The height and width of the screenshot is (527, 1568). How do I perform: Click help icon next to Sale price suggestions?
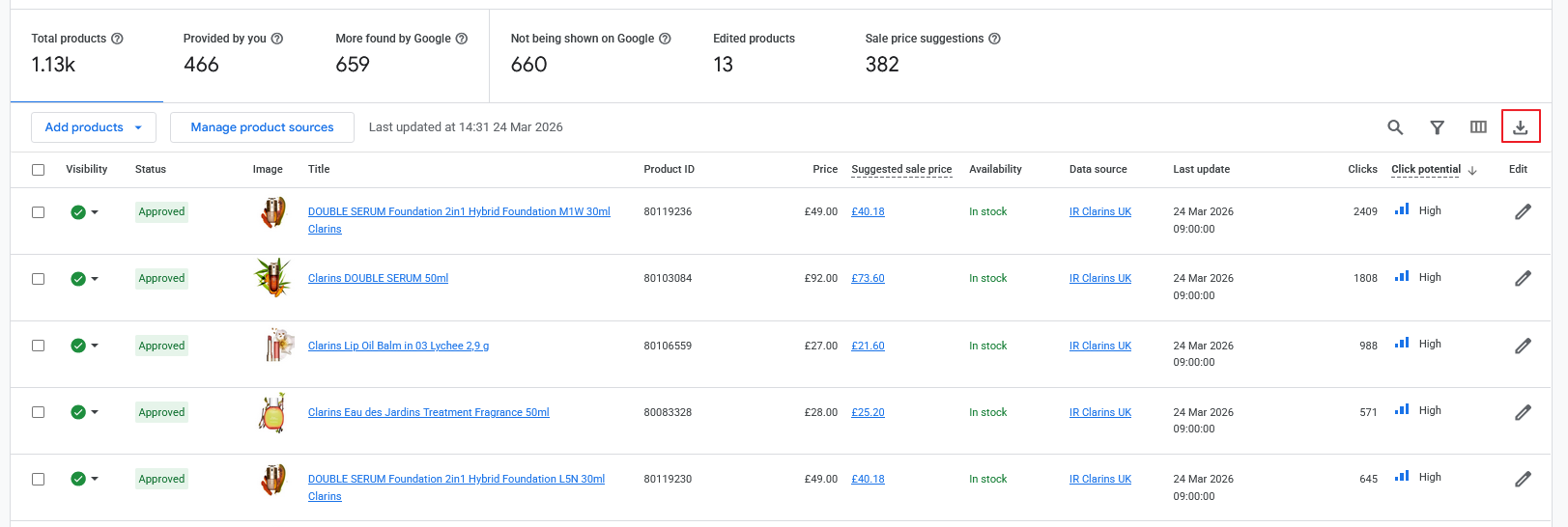(x=994, y=39)
